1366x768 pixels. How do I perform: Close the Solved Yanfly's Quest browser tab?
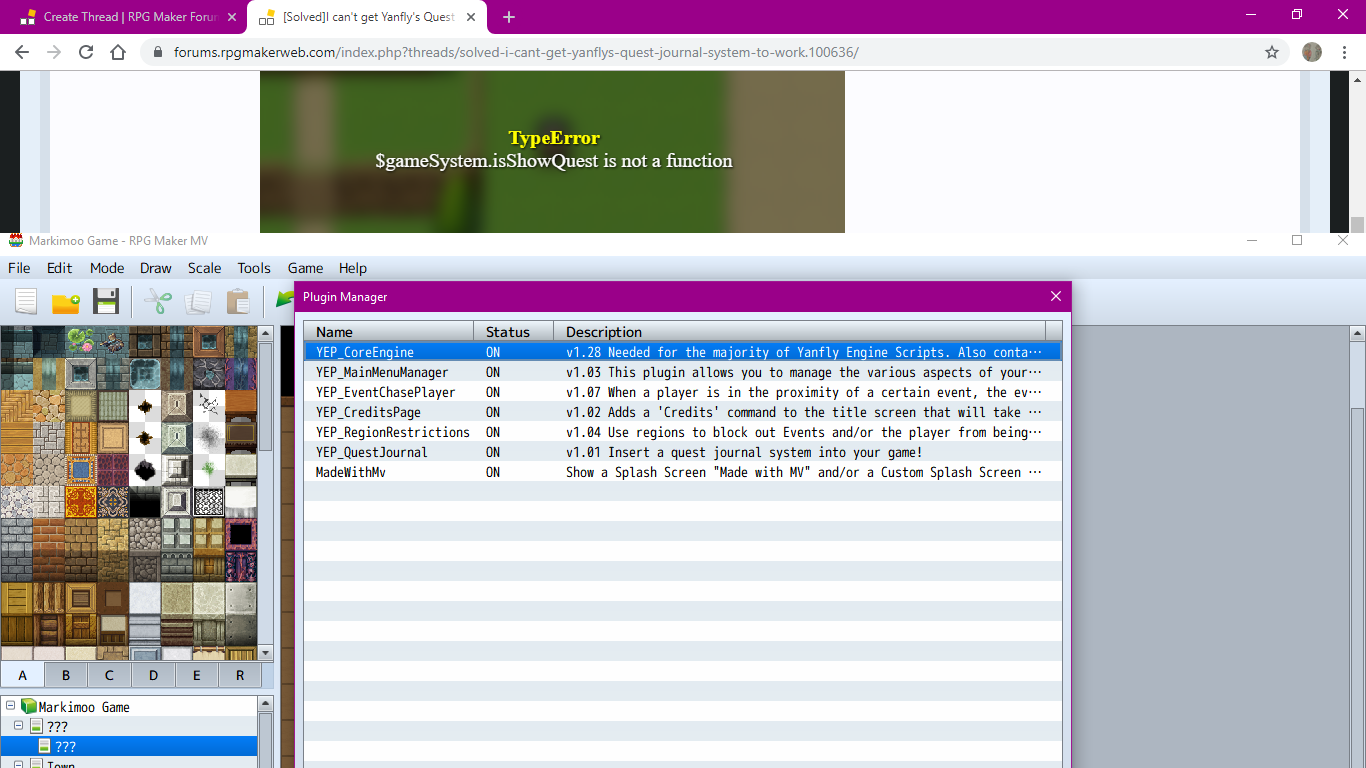point(473,17)
